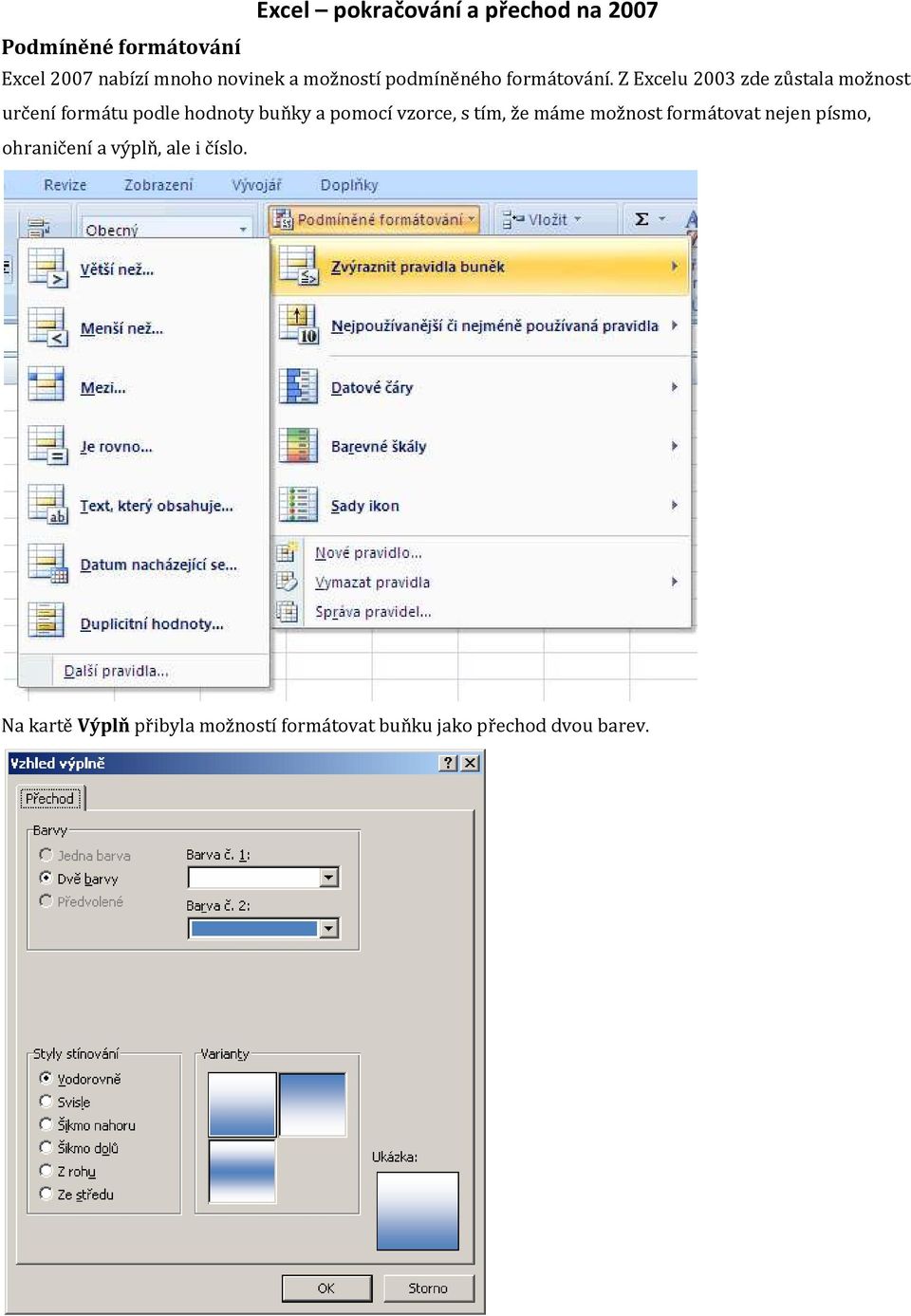Screen dimensions: 911x1316
Task: Expand Nejpoužívanější či nejméně používaná pravidla arrow
Action: click(x=675, y=324)
